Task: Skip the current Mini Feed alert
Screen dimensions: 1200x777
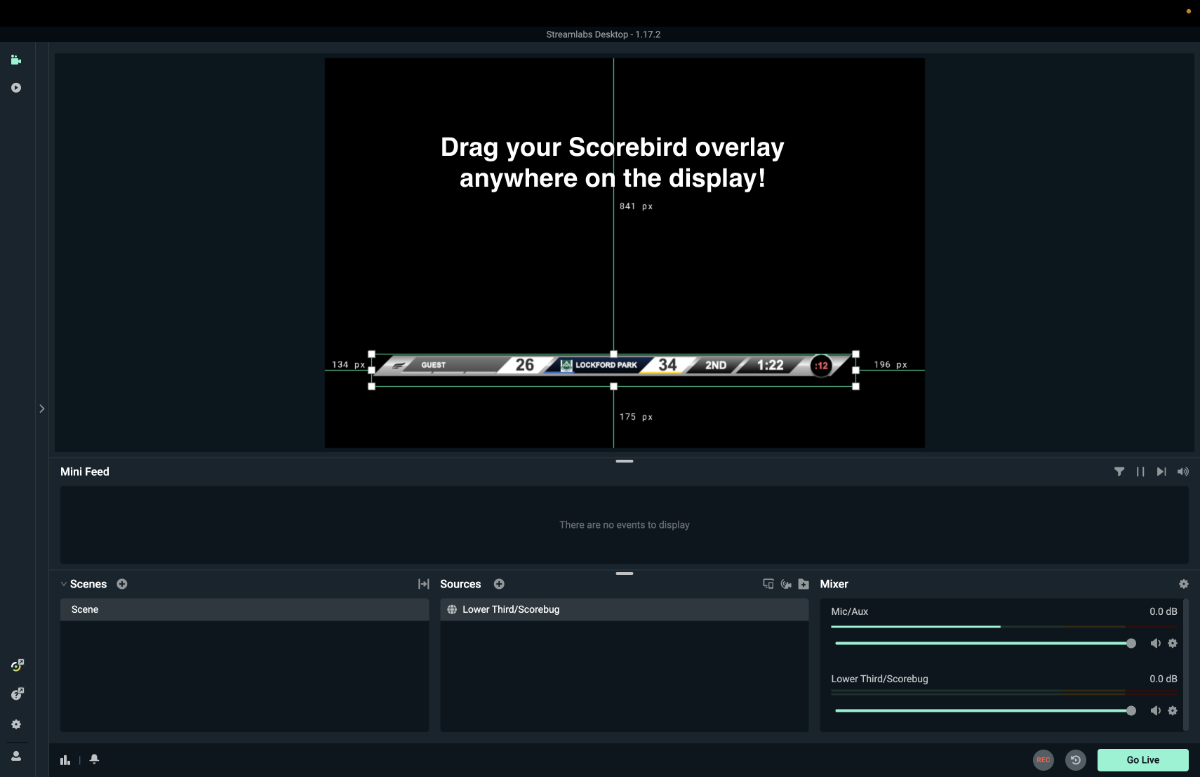Action: 1161,472
